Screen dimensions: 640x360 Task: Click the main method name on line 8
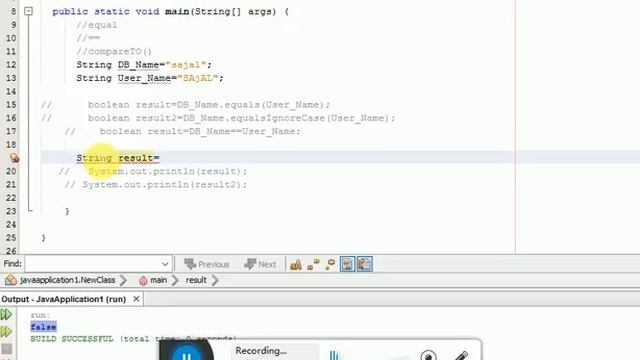177,11
